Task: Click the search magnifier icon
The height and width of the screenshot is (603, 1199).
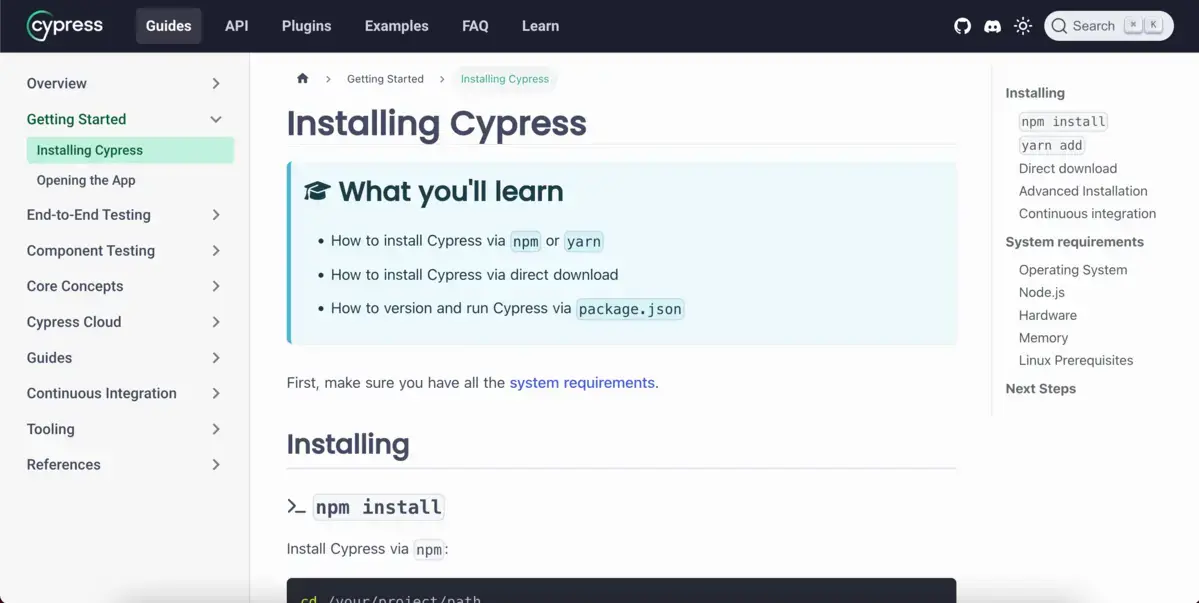Action: [x=1059, y=26]
